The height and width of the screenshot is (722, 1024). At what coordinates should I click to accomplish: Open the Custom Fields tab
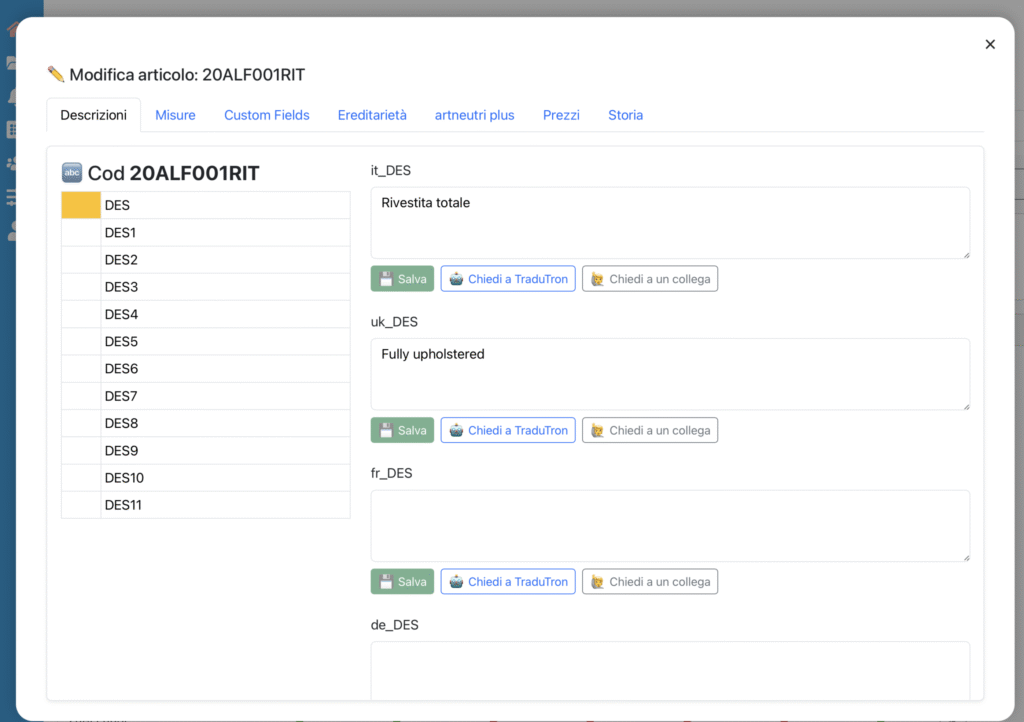(266, 115)
